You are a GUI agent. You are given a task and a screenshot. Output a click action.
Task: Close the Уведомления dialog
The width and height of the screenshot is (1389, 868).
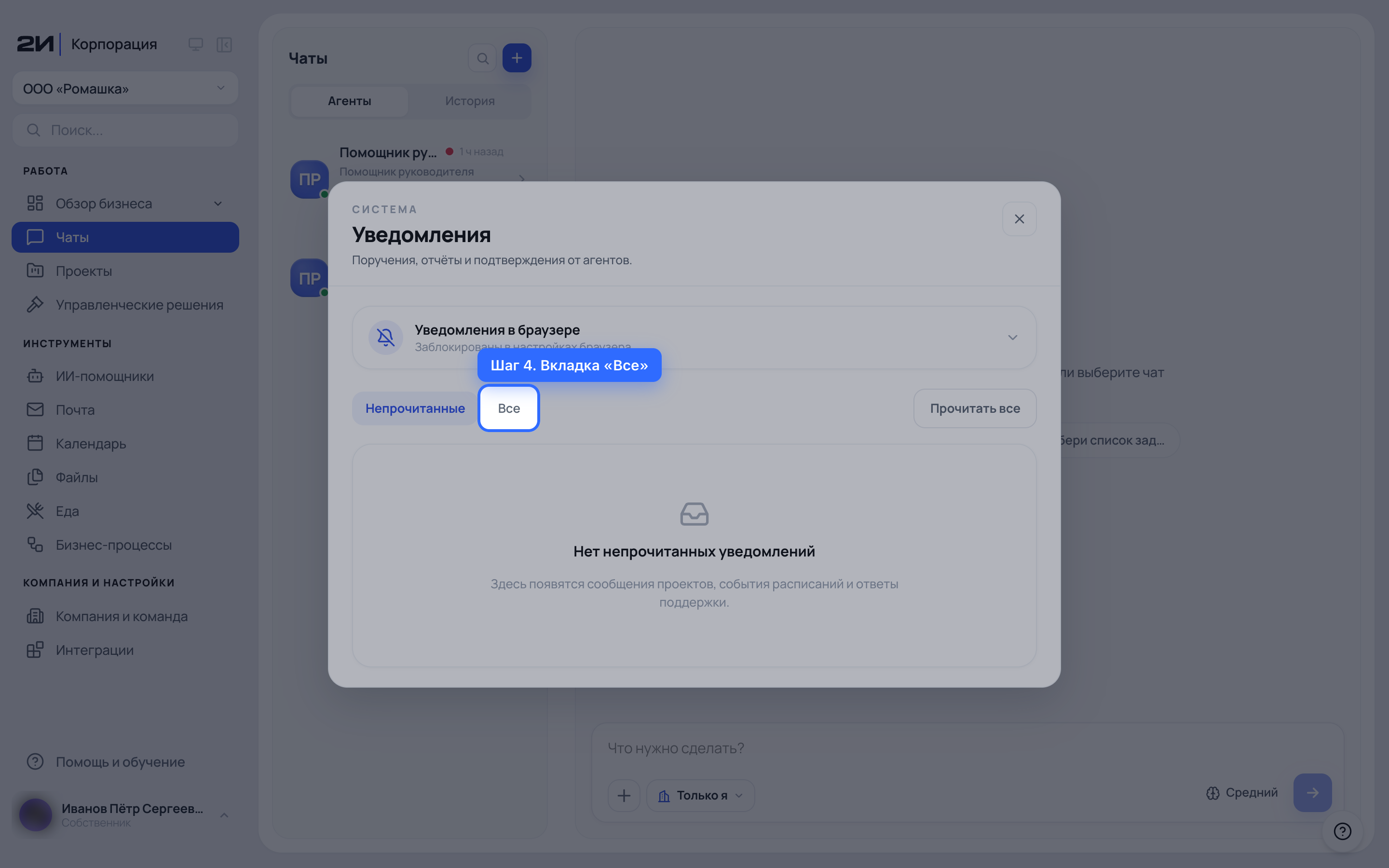tap(1019, 219)
